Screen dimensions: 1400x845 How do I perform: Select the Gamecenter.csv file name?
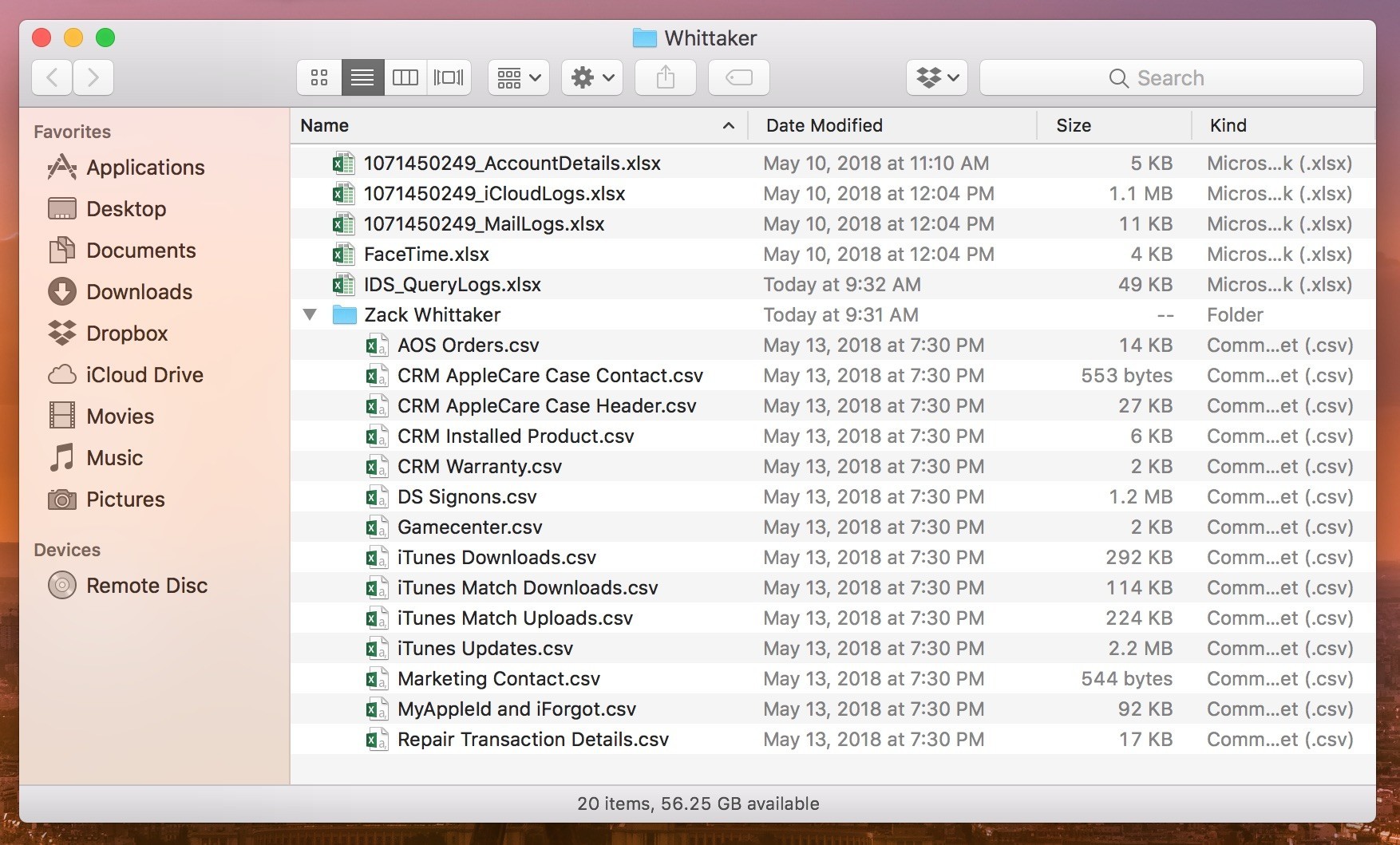pyautogui.click(x=470, y=527)
